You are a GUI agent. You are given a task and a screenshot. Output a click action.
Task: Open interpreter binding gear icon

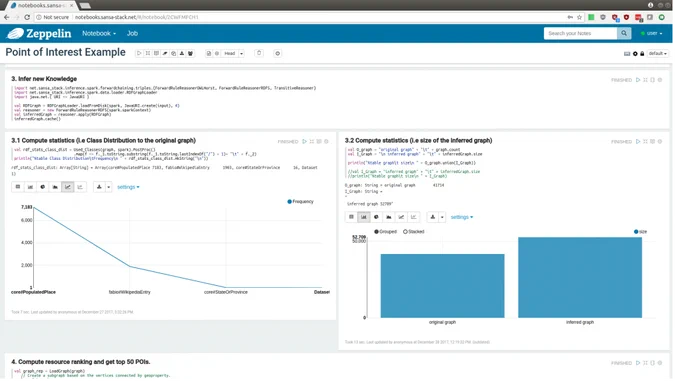pyautogui.click(x=635, y=54)
